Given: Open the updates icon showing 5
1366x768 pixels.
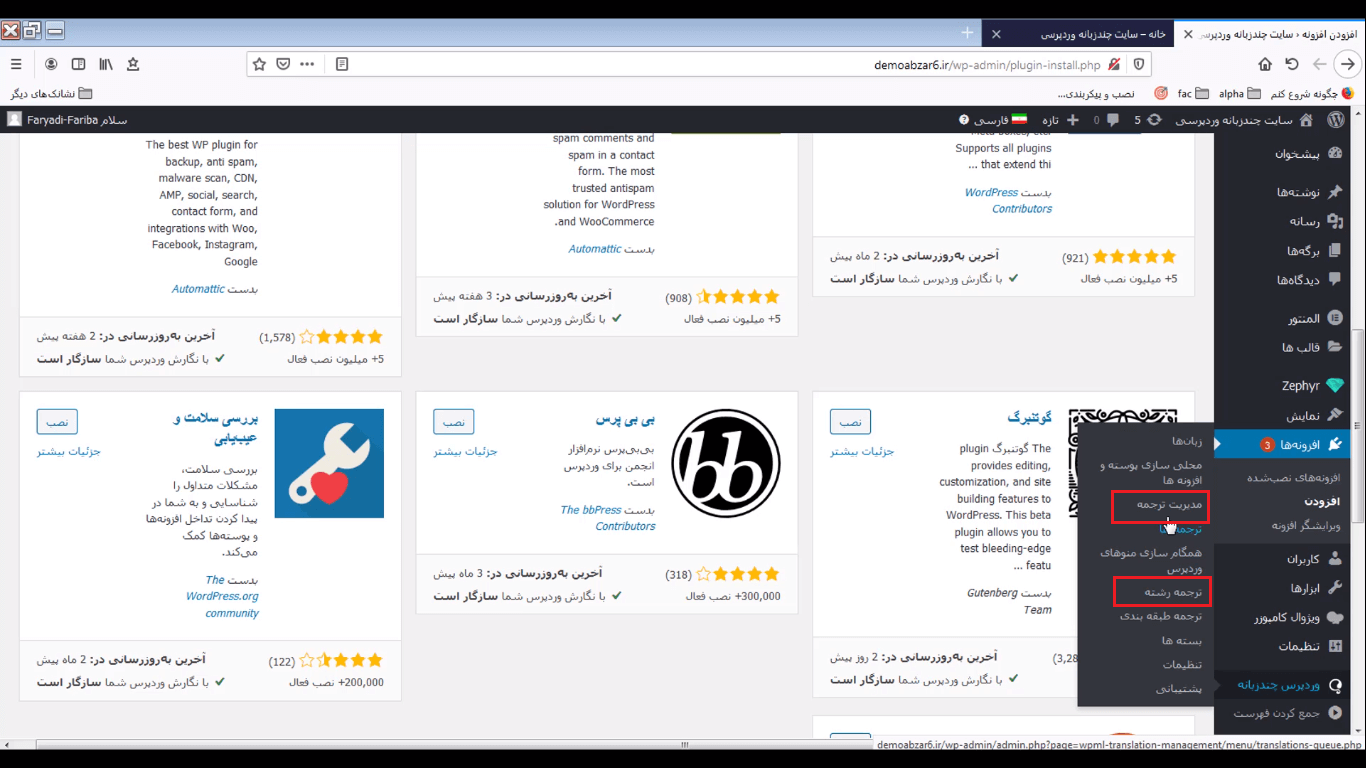Looking at the screenshot, I should [x=1147, y=120].
